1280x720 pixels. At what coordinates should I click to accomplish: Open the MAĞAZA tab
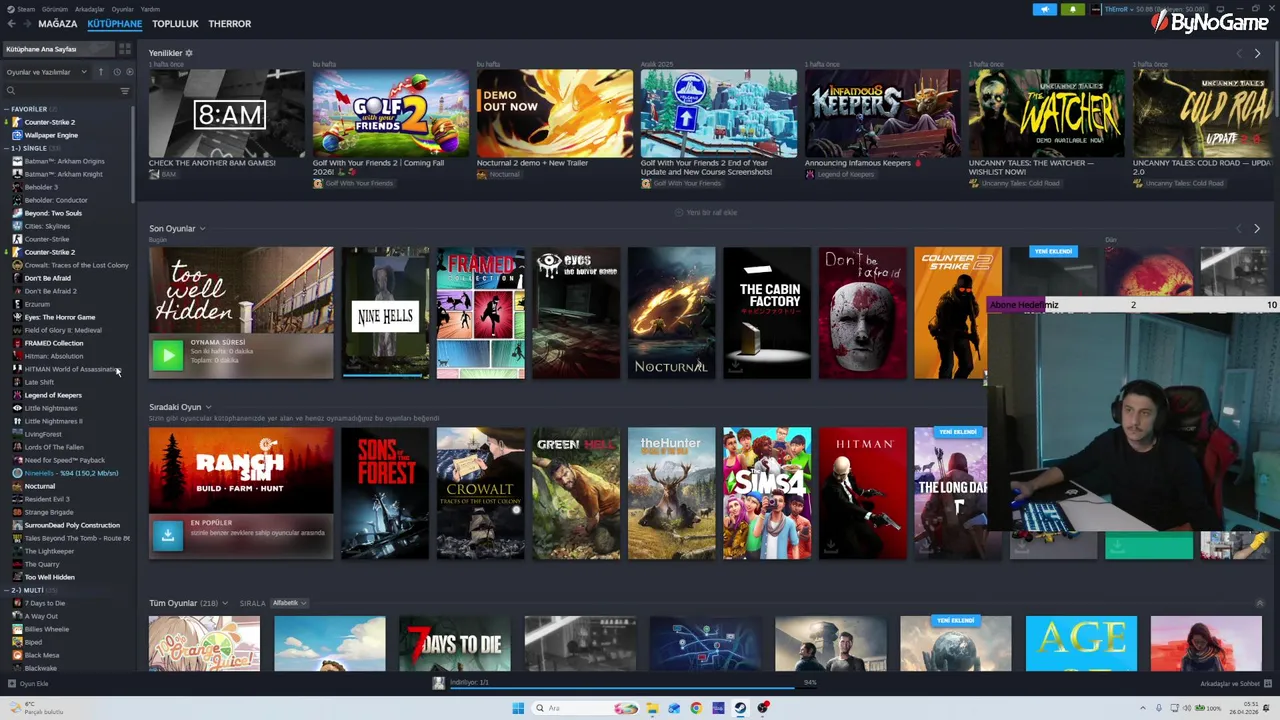click(x=57, y=23)
